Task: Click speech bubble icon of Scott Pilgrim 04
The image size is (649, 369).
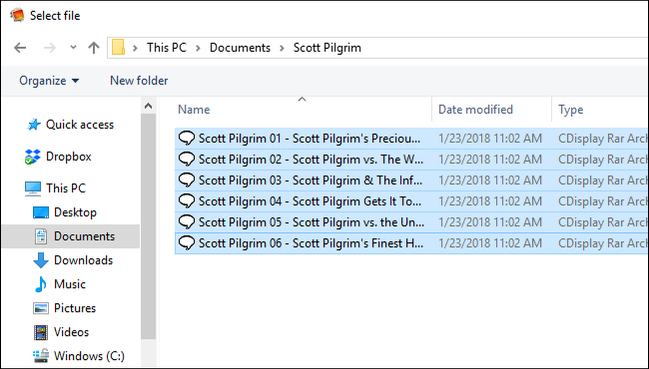Action: pos(187,201)
